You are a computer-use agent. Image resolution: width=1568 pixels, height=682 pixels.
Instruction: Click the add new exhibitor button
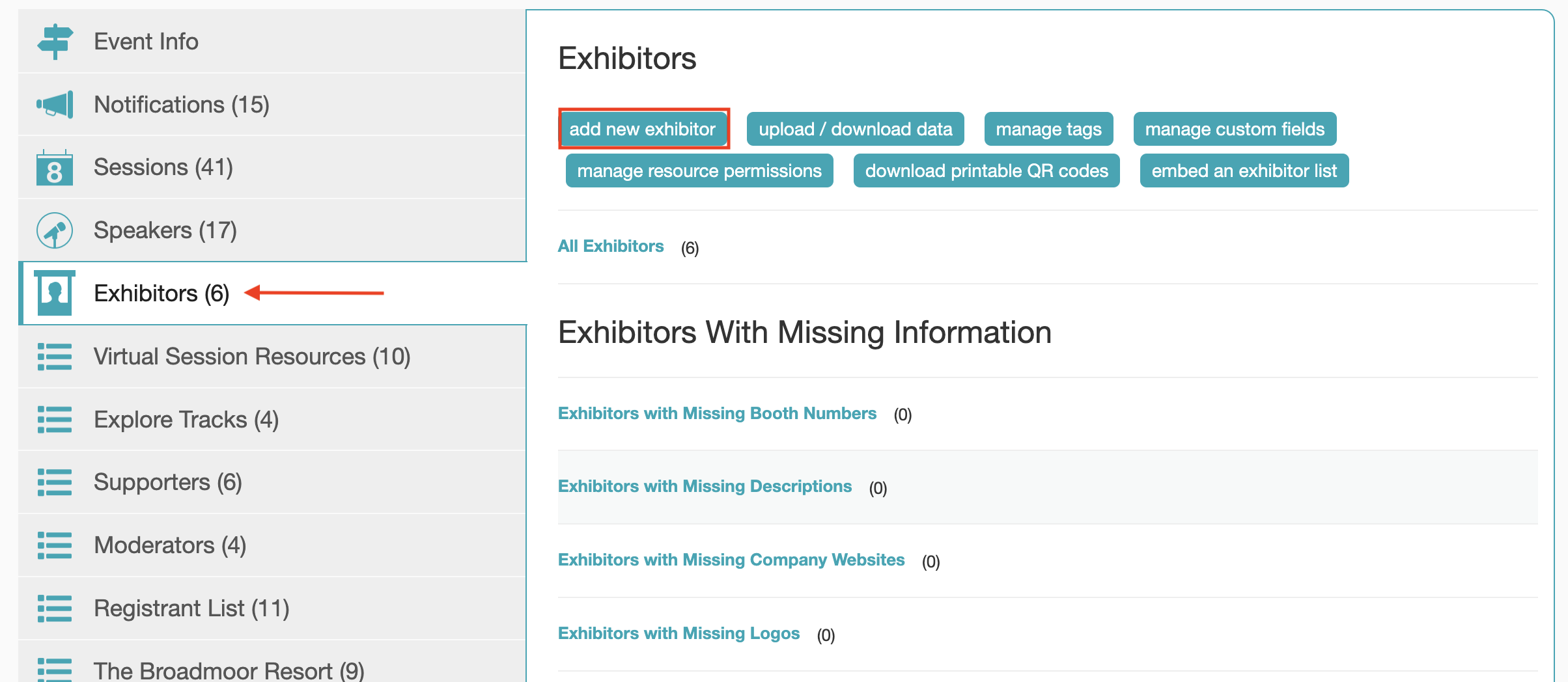click(x=643, y=129)
